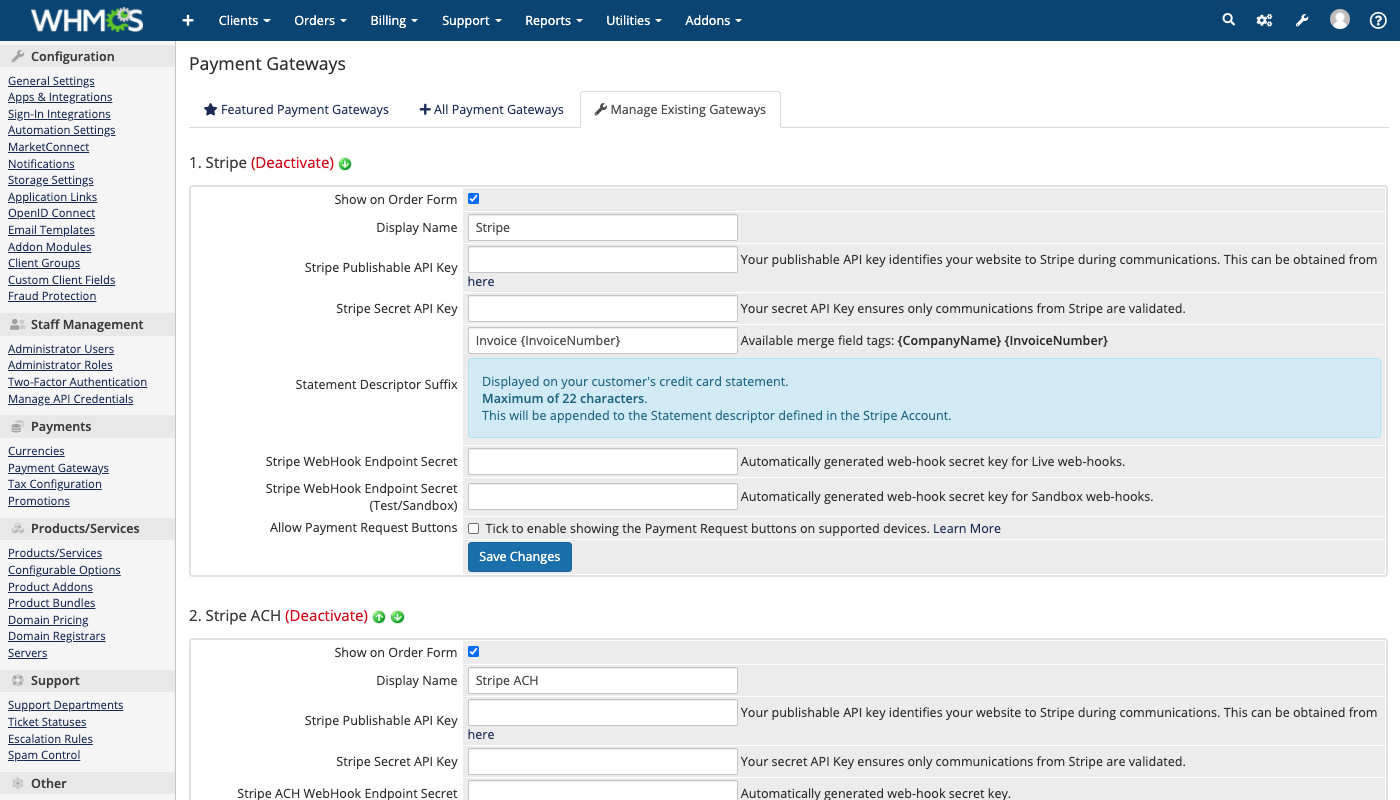This screenshot has height=800, width=1400.
Task: Open the user avatar account icon
Action: 1340,20
